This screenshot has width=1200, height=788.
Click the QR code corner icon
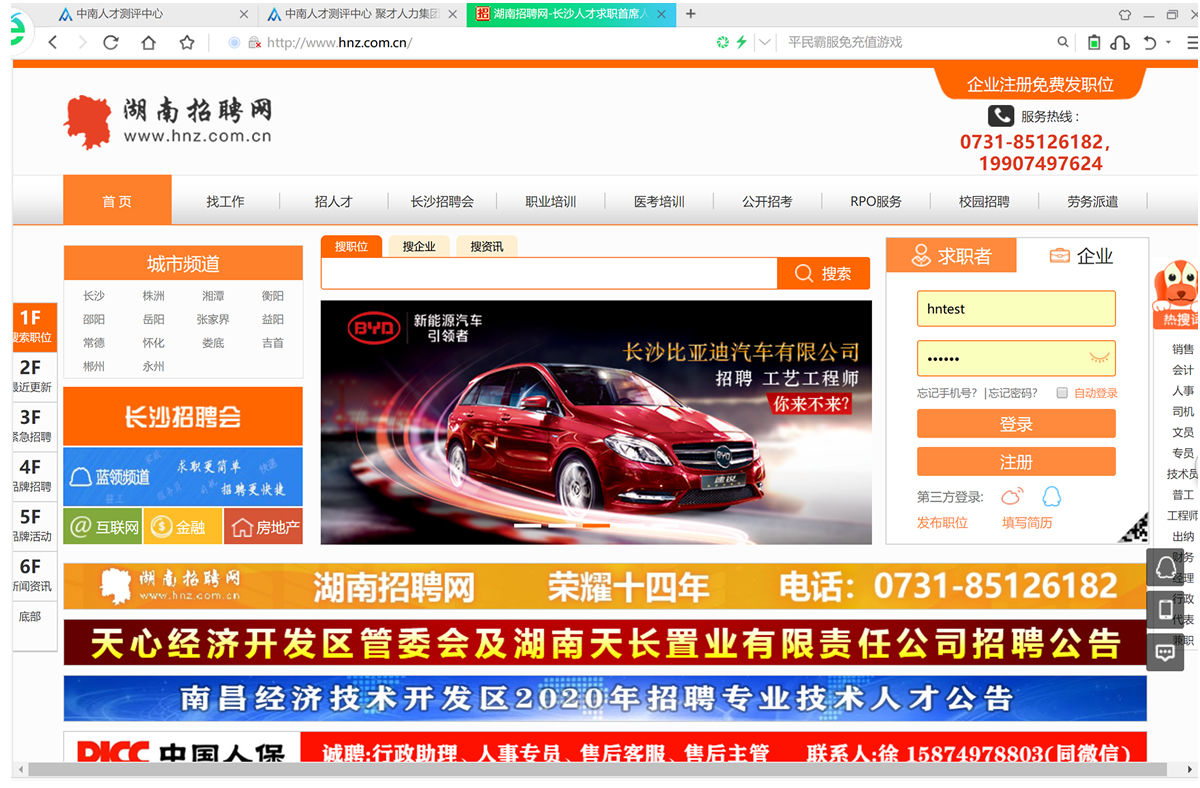1133,527
